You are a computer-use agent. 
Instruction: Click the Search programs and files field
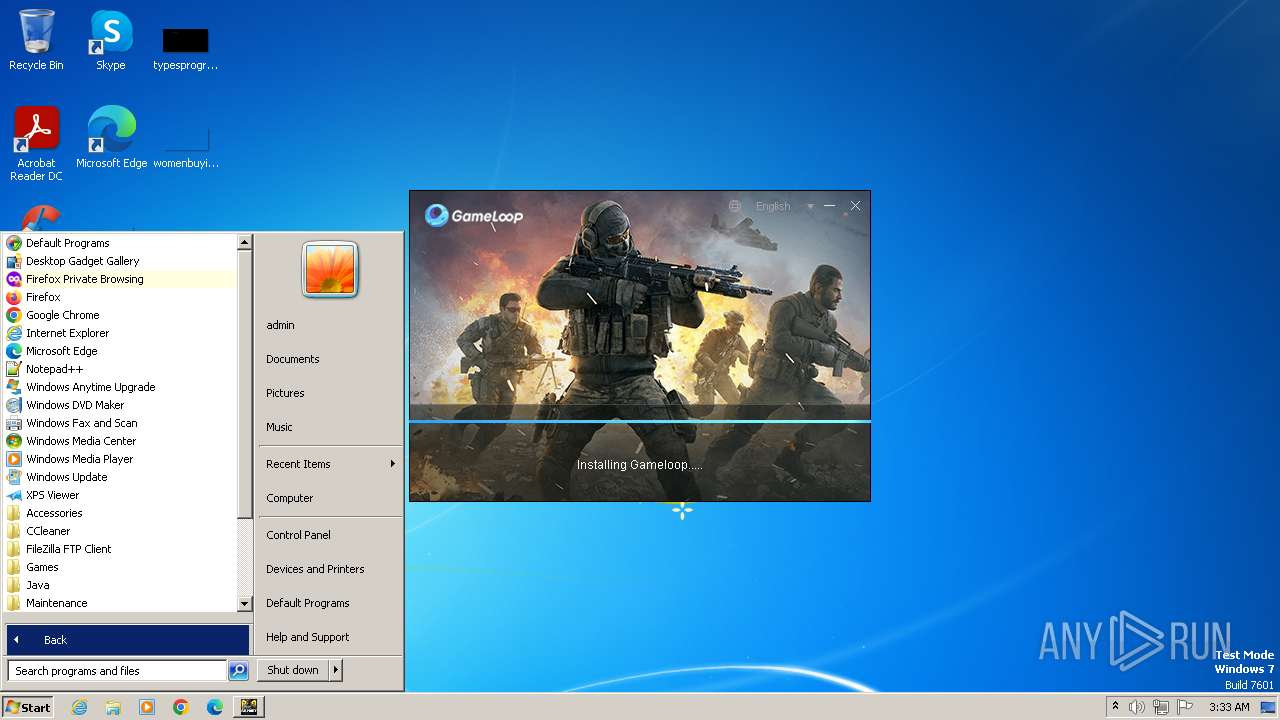[x=117, y=671]
